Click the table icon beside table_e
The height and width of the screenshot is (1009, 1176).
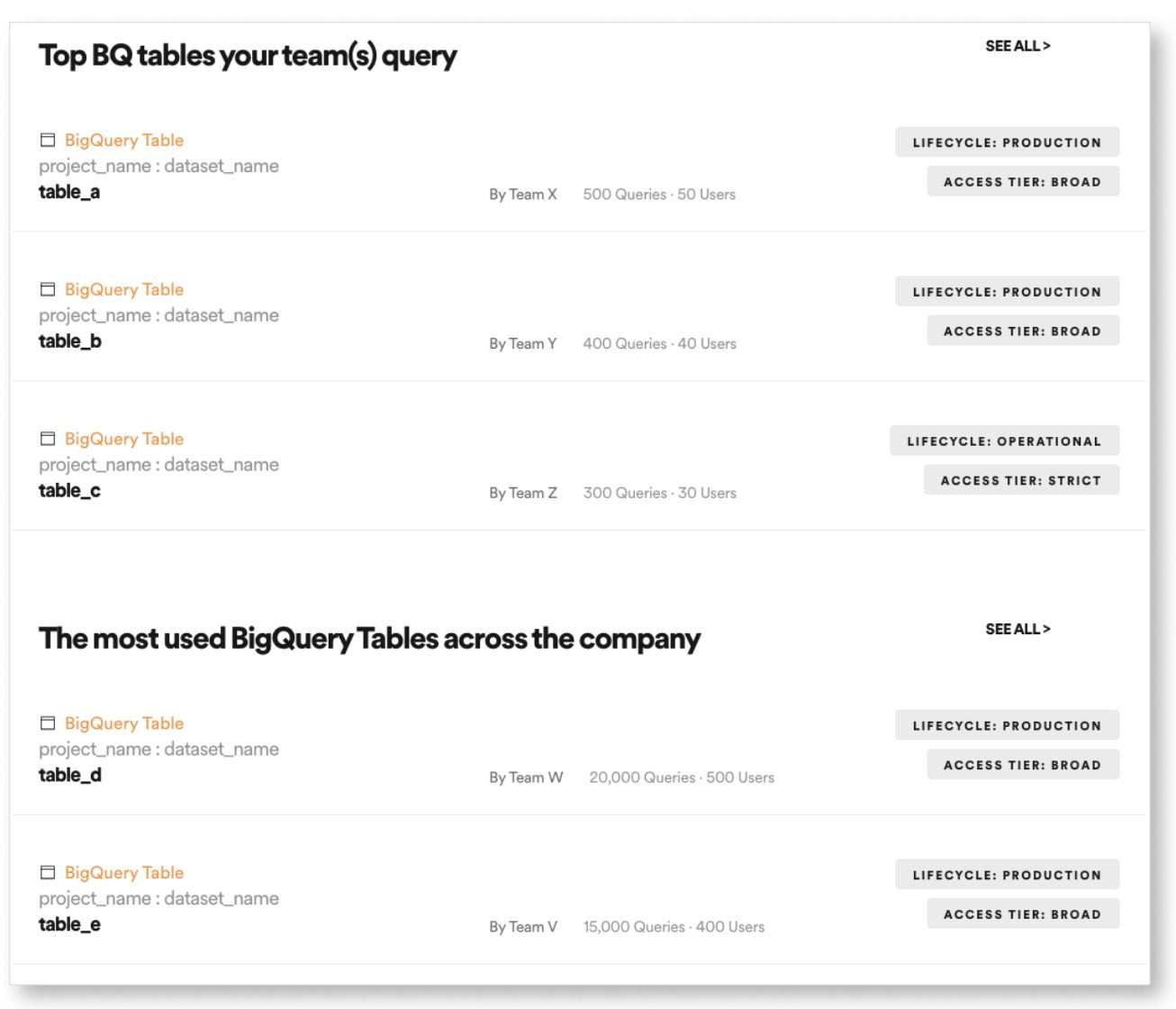(48, 873)
